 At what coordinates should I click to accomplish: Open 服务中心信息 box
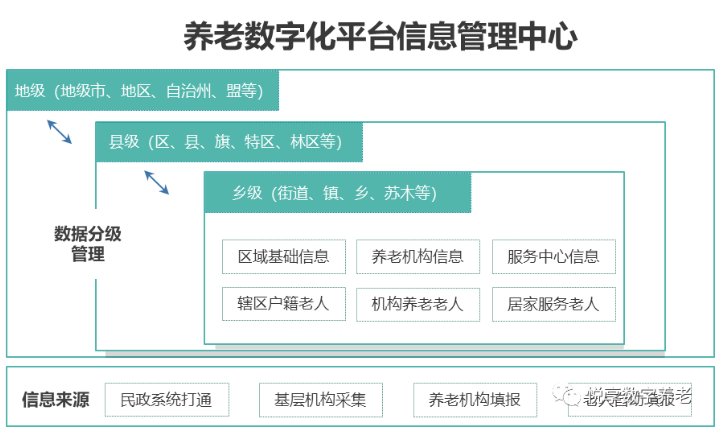tap(553, 257)
